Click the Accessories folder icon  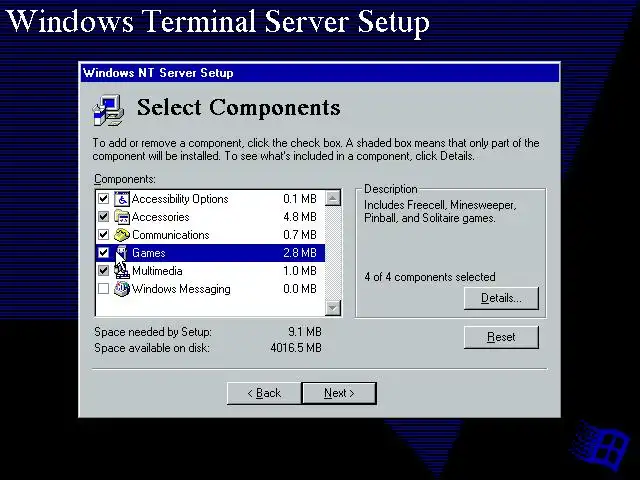122,217
